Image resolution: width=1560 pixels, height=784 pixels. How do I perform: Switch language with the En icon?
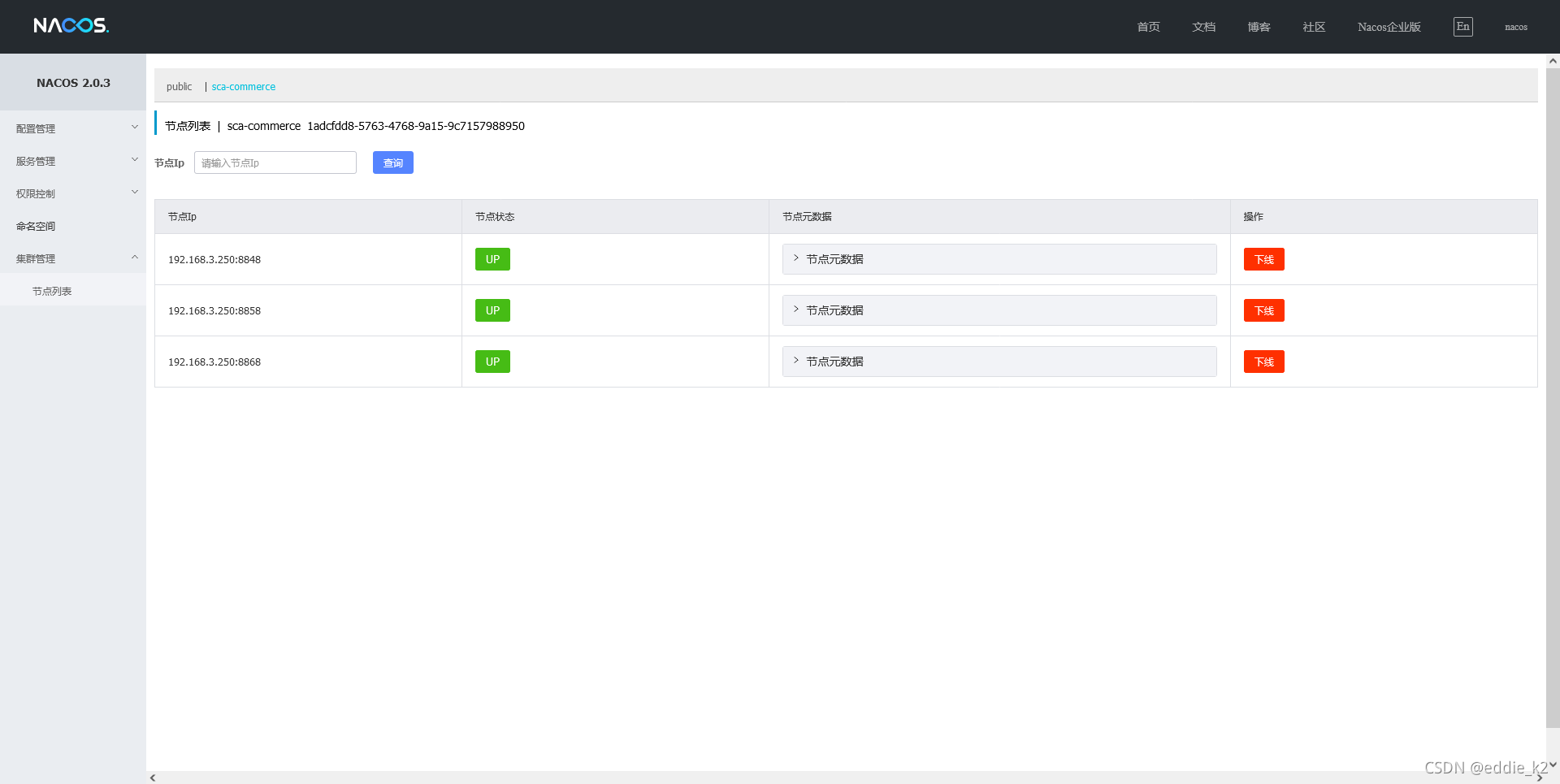coord(1462,27)
